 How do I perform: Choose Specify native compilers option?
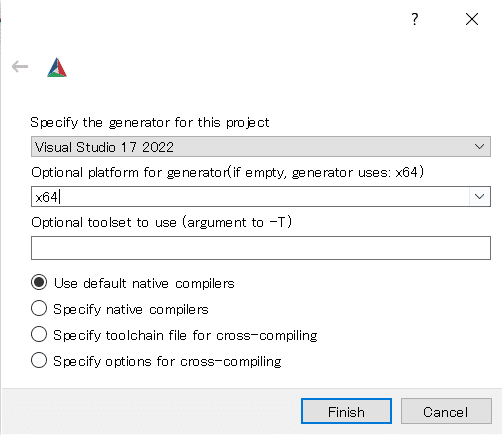coord(39,308)
